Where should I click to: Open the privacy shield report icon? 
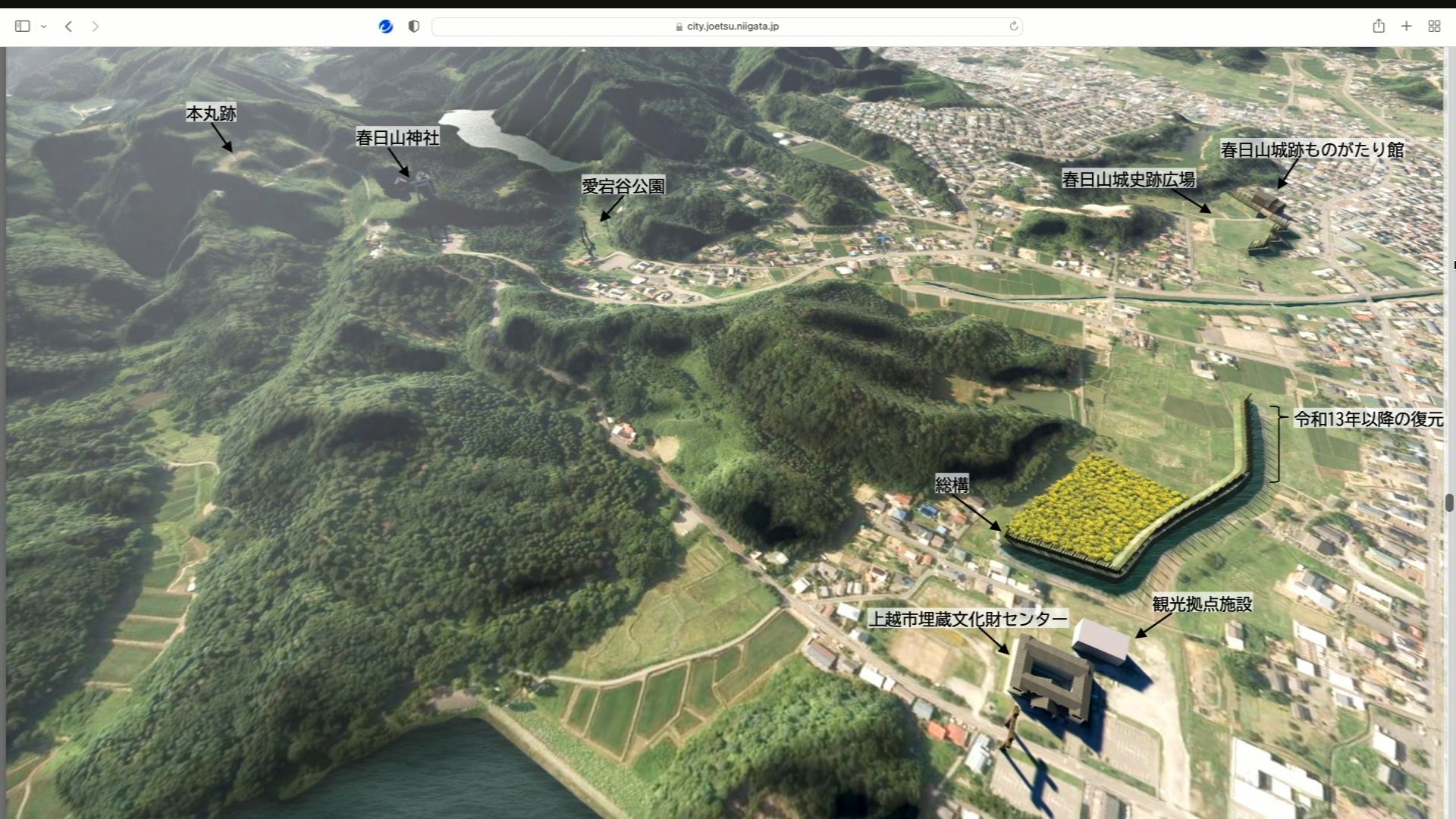tap(414, 27)
